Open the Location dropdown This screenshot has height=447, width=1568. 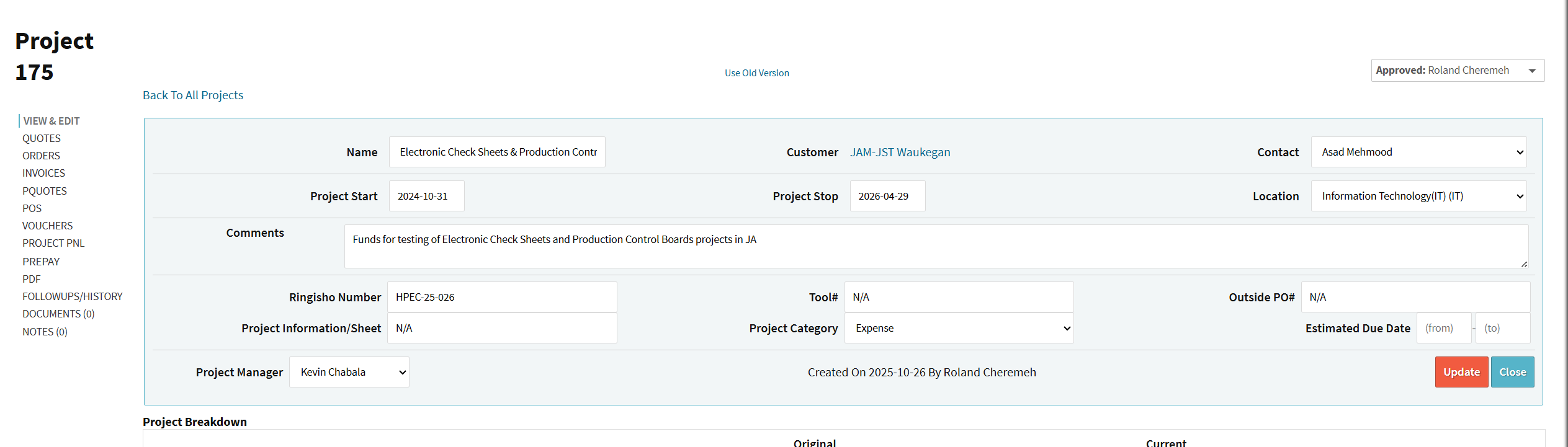point(1418,197)
